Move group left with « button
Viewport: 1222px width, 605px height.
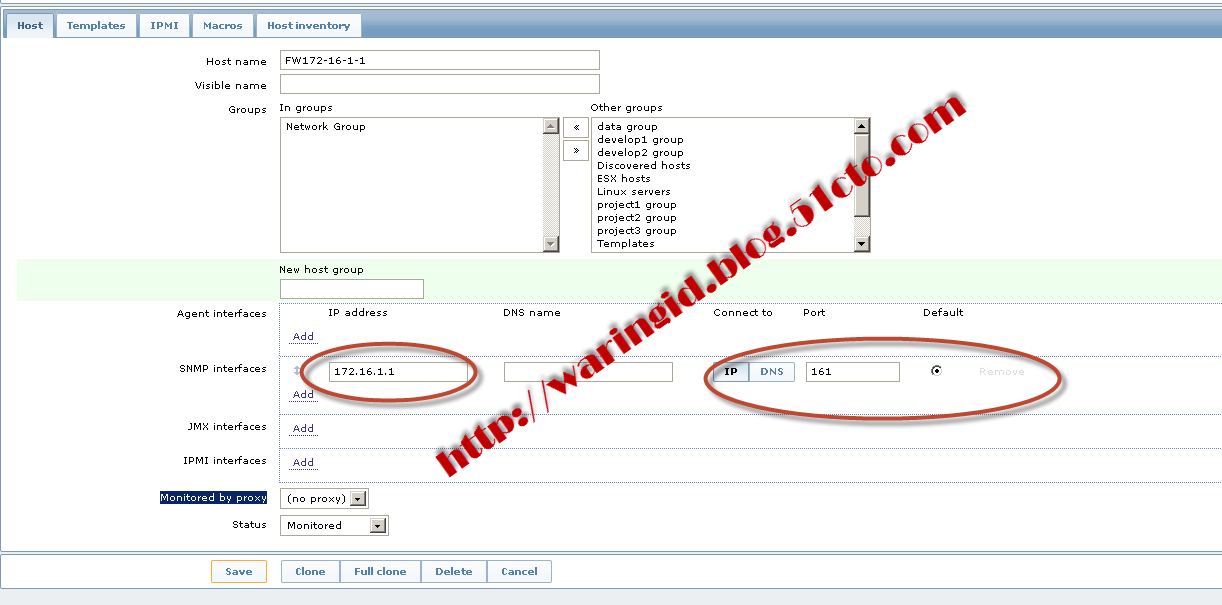click(x=575, y=128)
